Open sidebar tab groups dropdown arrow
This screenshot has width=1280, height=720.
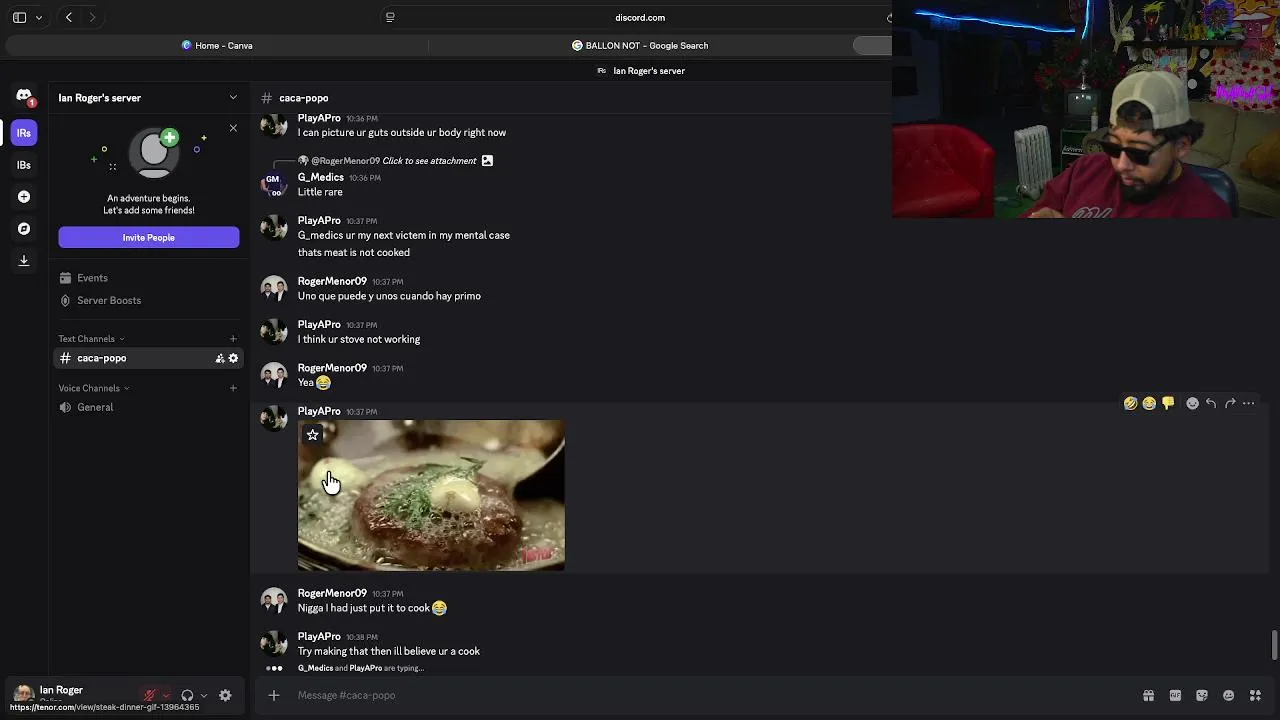[40, 17]
